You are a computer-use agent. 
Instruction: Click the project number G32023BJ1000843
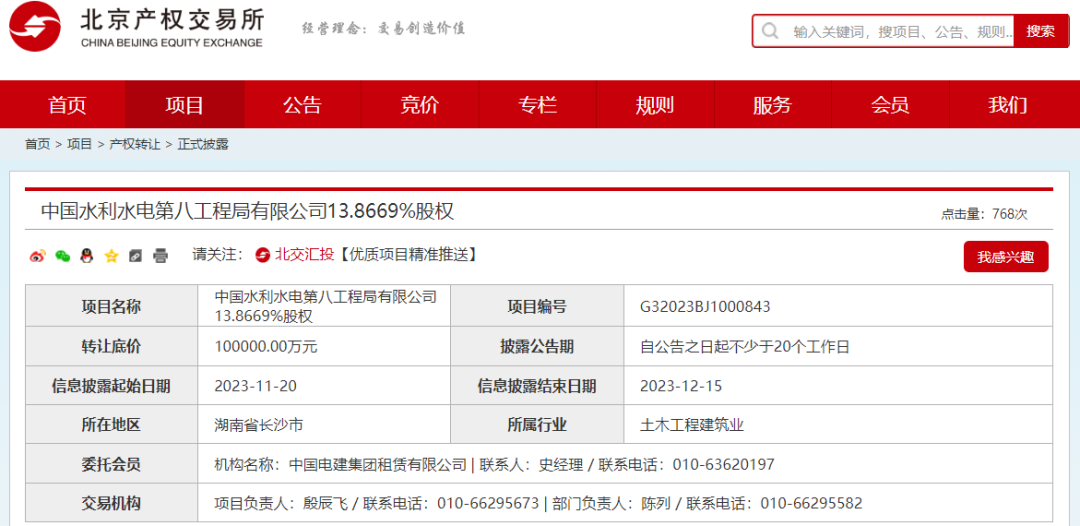tap(705, 306)
